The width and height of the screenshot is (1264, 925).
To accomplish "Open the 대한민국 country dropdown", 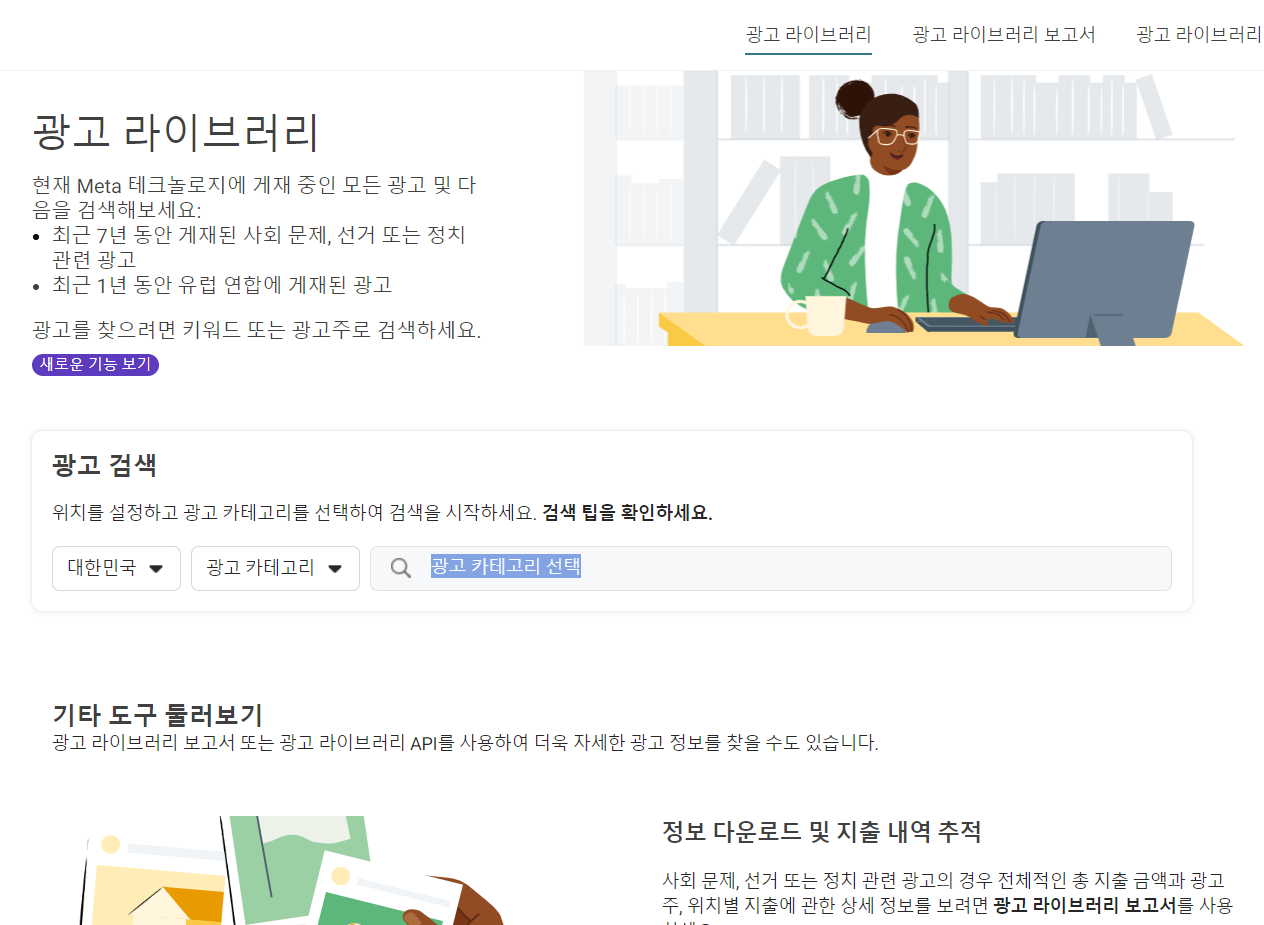I will pos(116,568).
